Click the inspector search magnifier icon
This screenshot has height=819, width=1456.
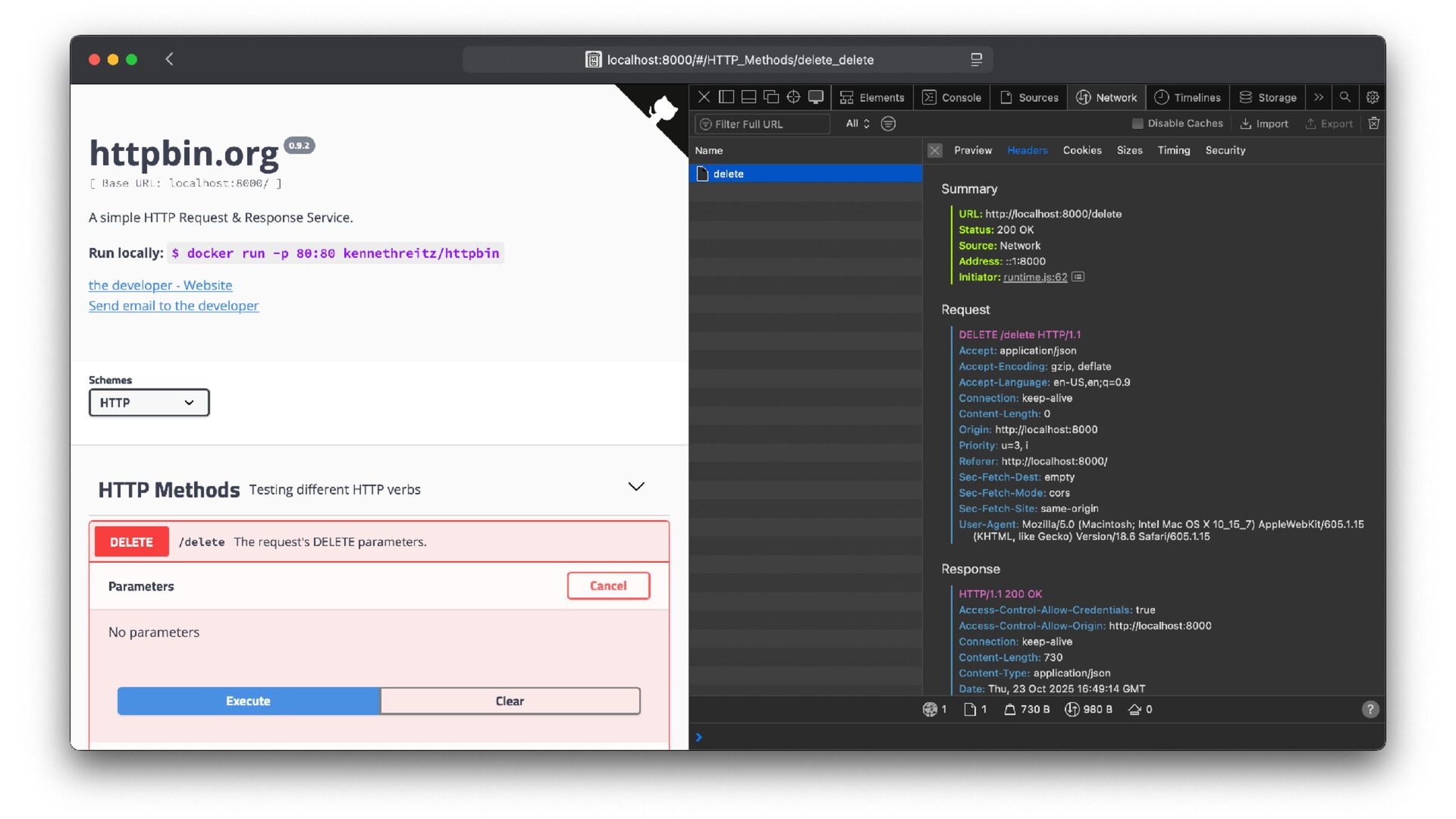[x=1345, y=97]
